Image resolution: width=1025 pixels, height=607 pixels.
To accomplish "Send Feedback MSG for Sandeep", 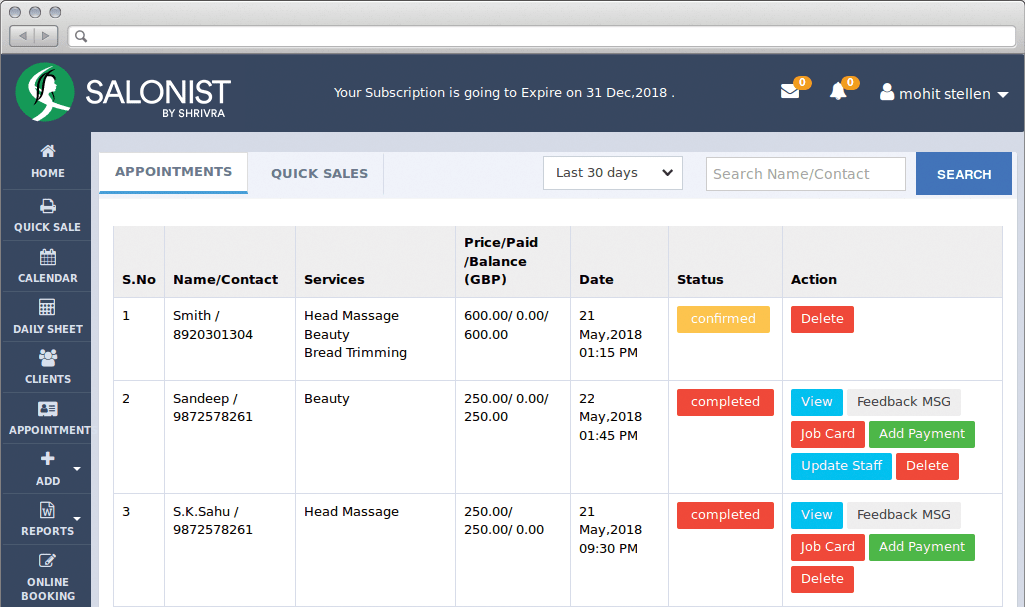I will coord(903,402).
